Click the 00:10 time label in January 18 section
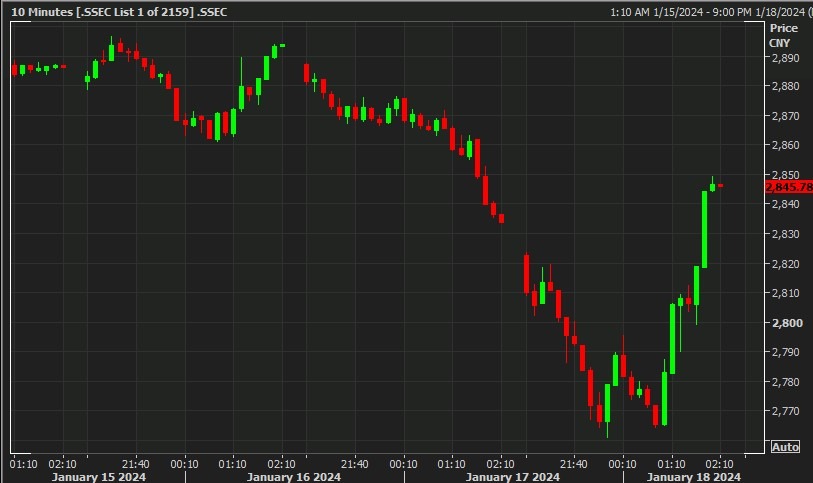813x483 pixels. (x=622, y=464)
